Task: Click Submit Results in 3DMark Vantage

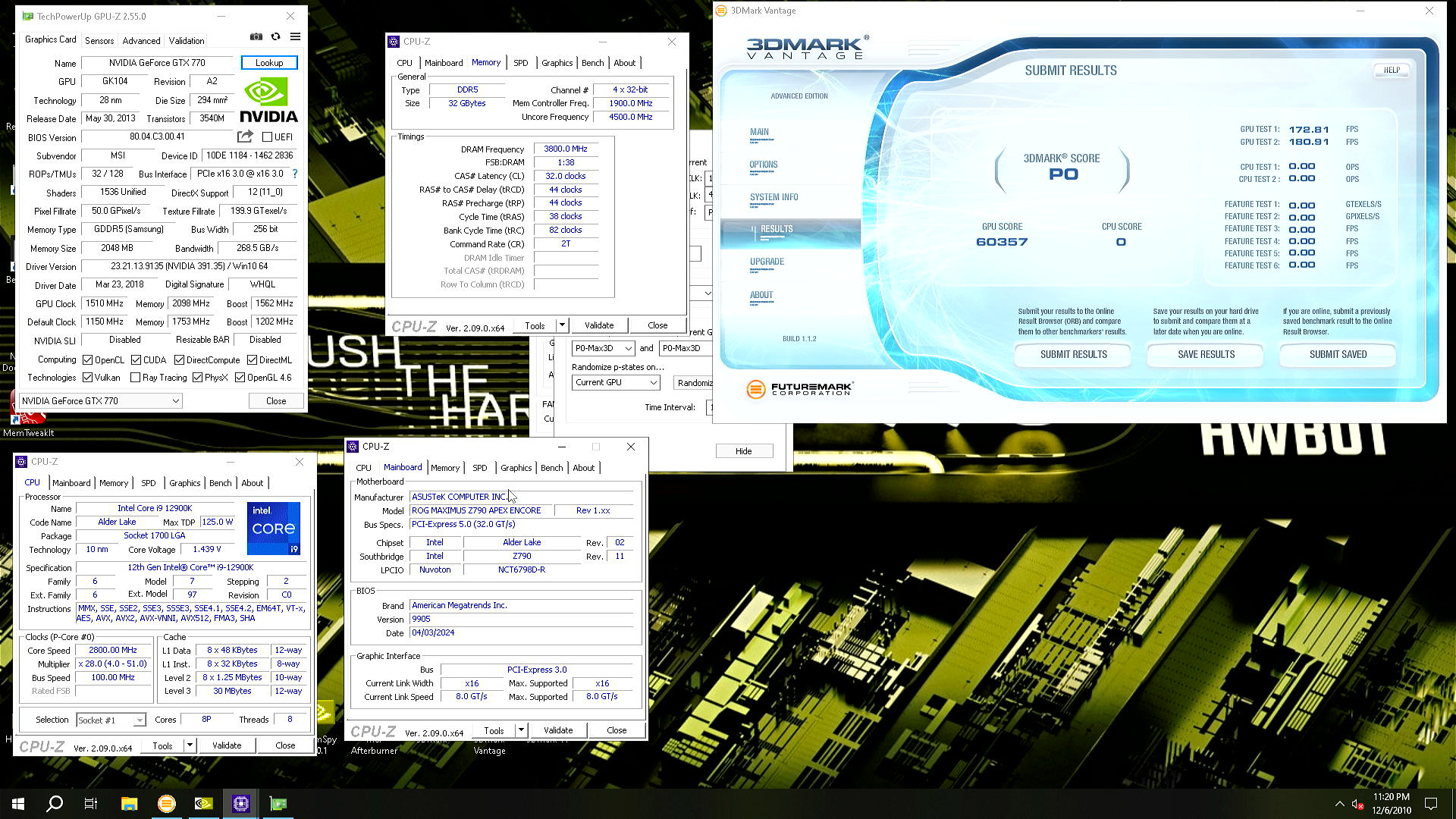Action: click(1073, 354)
